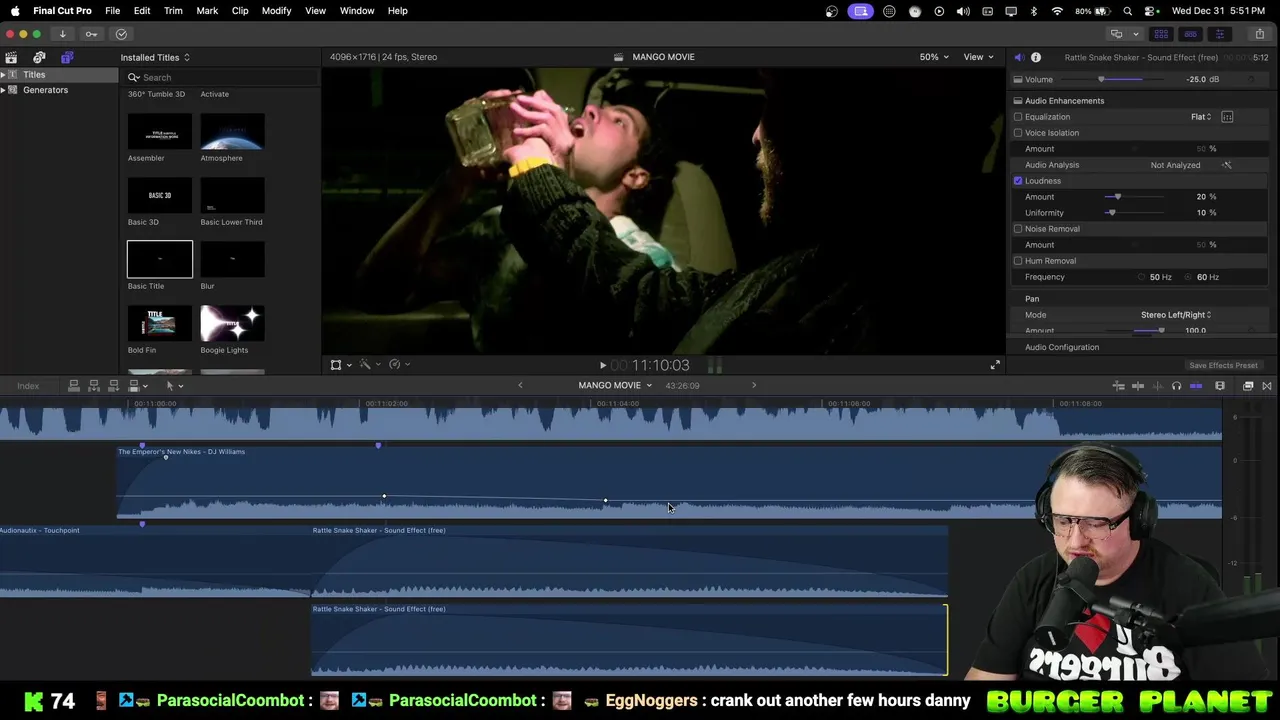
Task: Show the Photos and Audio sidebar
Action: (x=39, y=57)
